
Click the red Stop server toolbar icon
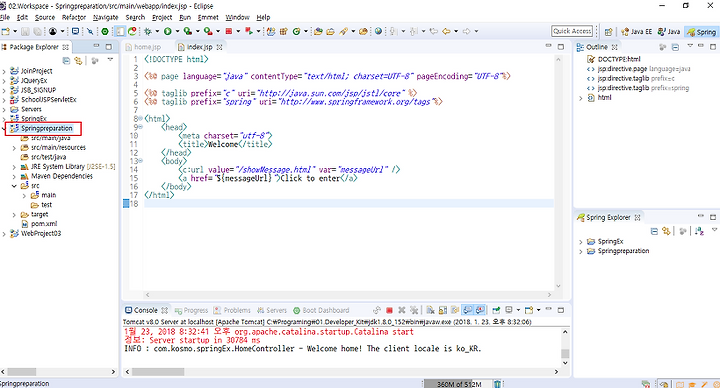pyautogui.click(x=228, y=31)
